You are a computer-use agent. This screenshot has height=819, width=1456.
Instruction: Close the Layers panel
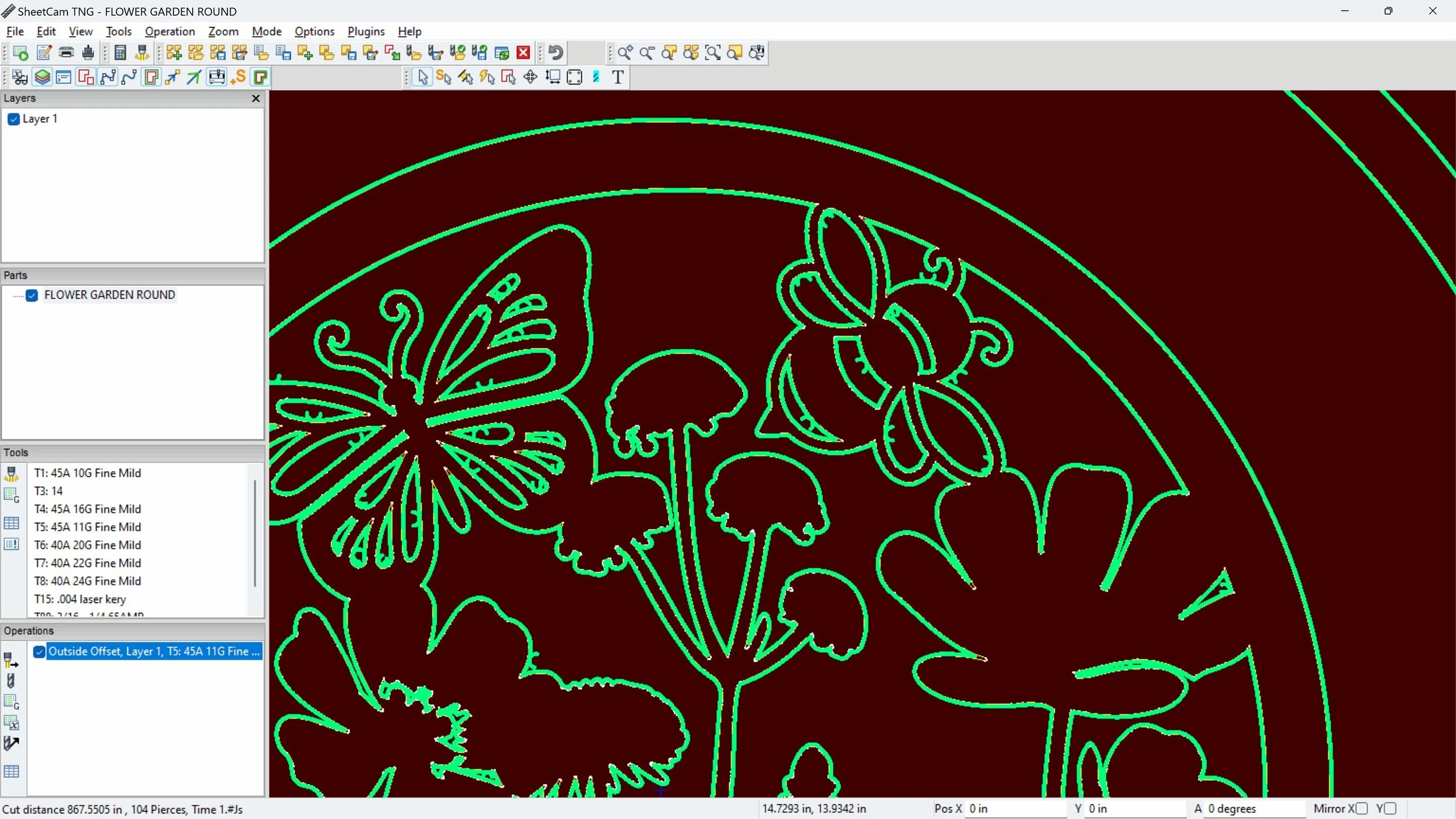[256, 98]
